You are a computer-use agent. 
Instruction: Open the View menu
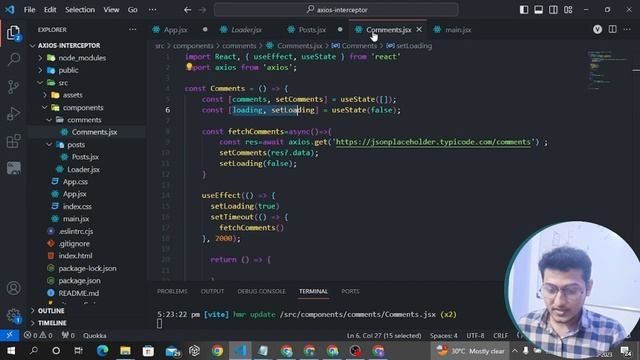111,10
